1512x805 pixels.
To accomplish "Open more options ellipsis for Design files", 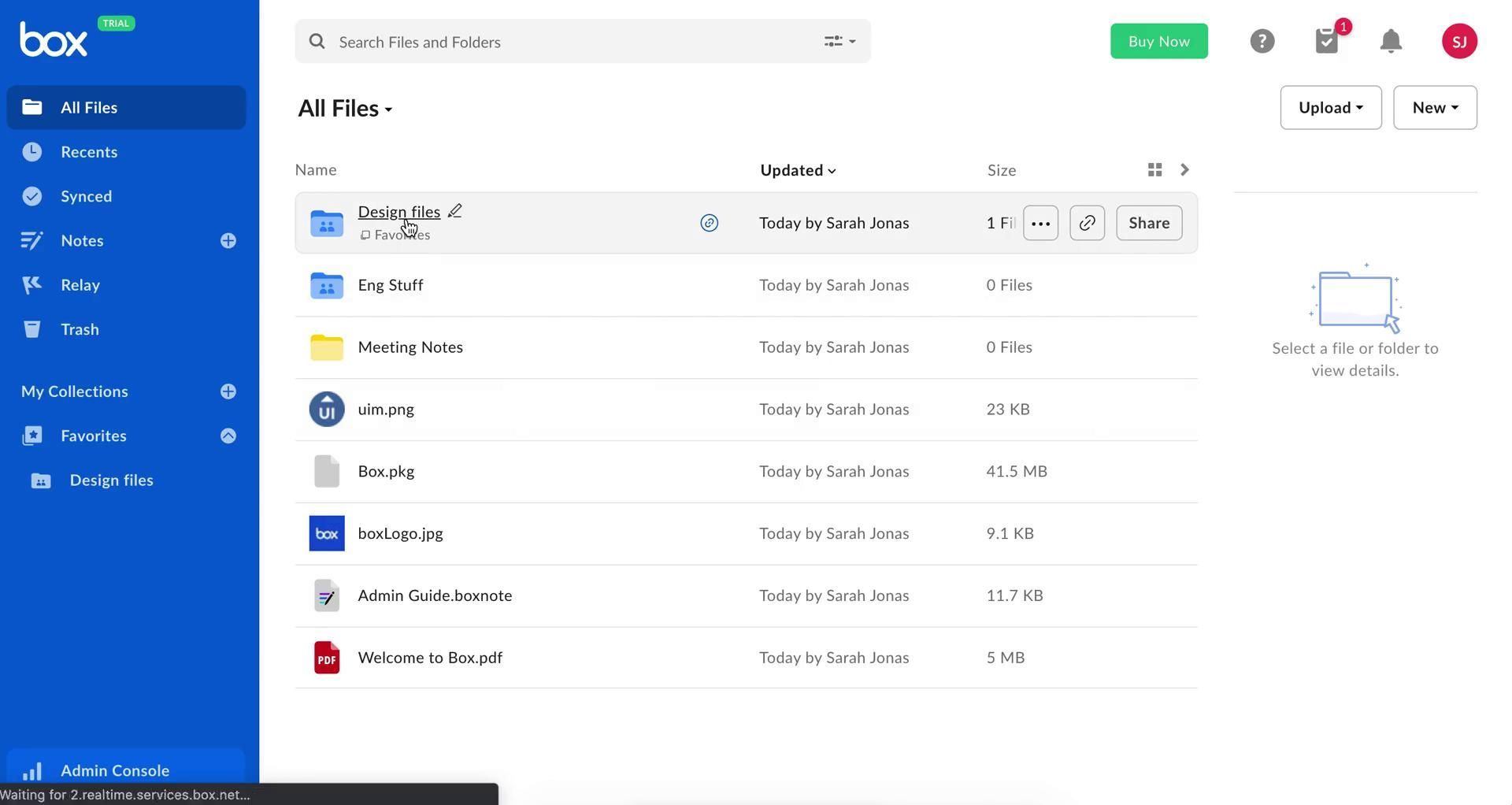I will [x=1040, y=223].
